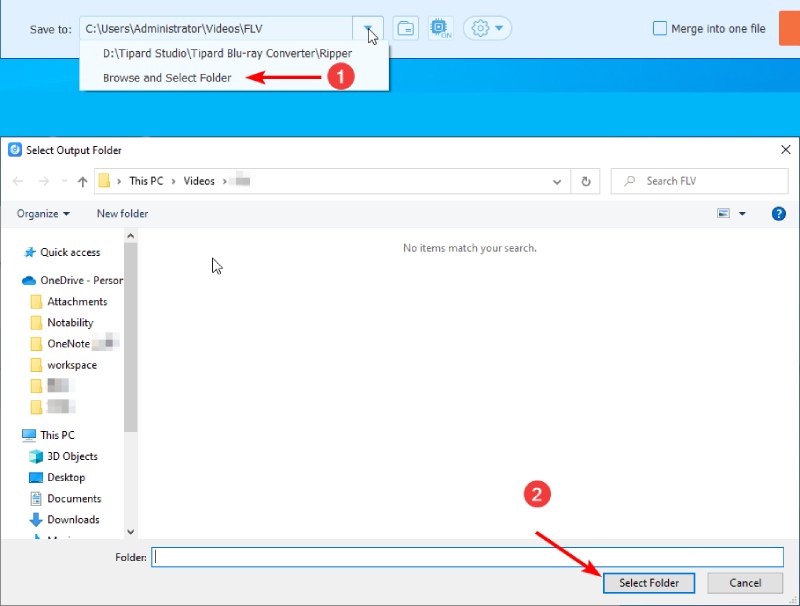This screenshot has width=800, height=606.
Task: Toggle the hardware acceleration chip icon
Action: pos(440,29)
